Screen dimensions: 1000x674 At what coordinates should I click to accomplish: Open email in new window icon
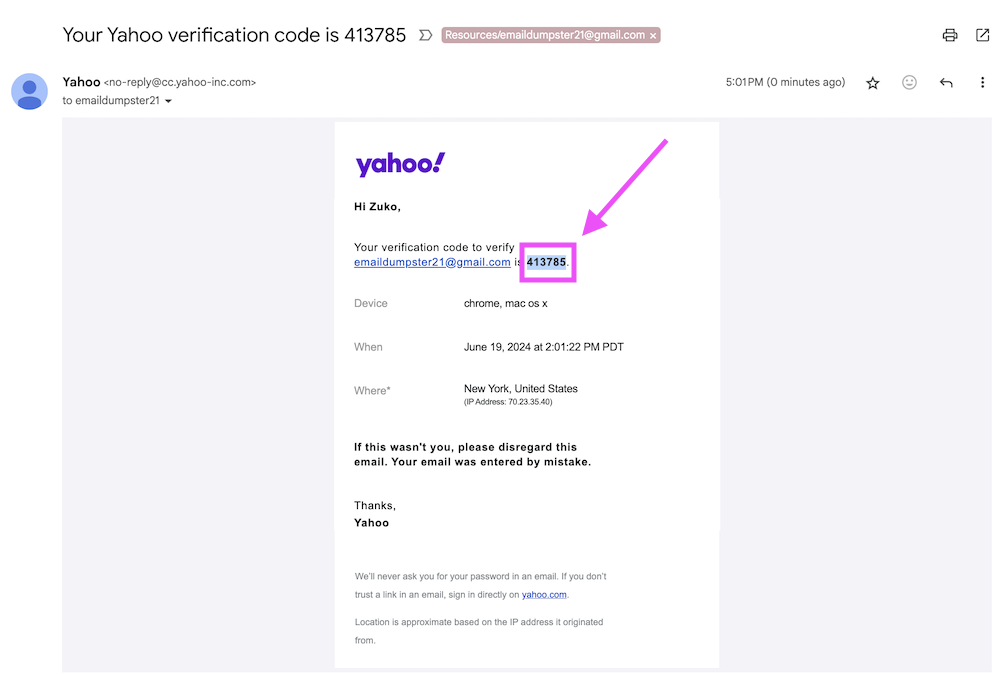tap(982, 35)
